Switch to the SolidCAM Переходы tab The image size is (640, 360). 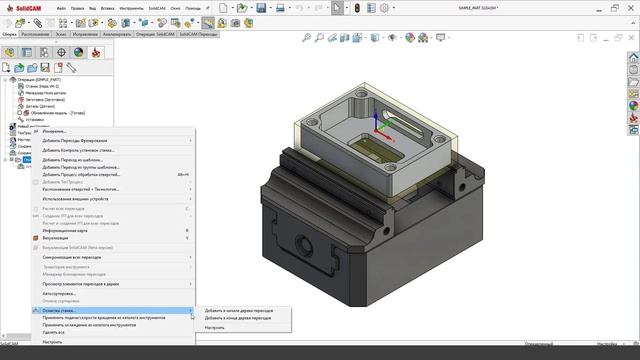[198, 34]
